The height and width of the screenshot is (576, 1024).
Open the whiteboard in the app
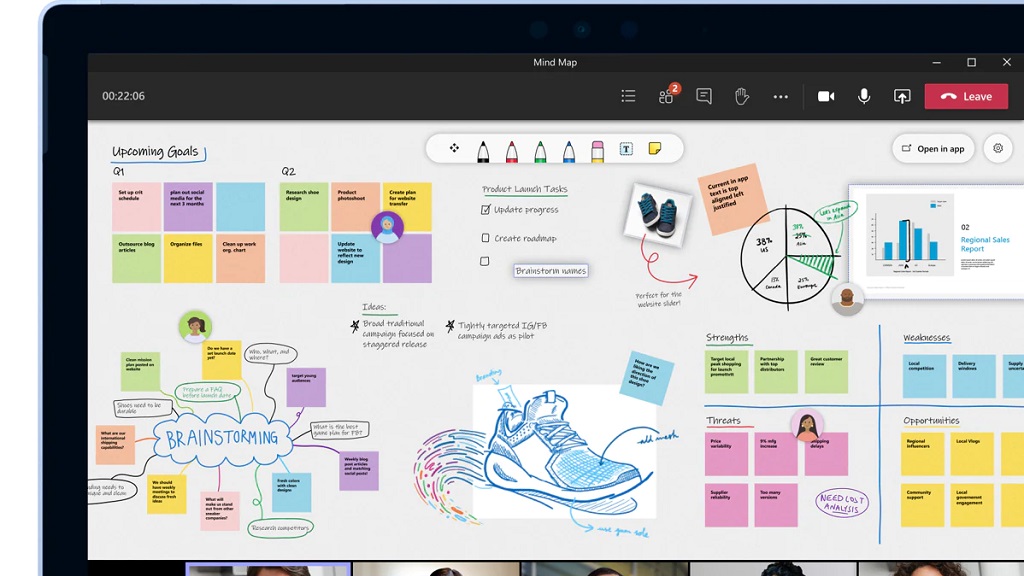932,147
